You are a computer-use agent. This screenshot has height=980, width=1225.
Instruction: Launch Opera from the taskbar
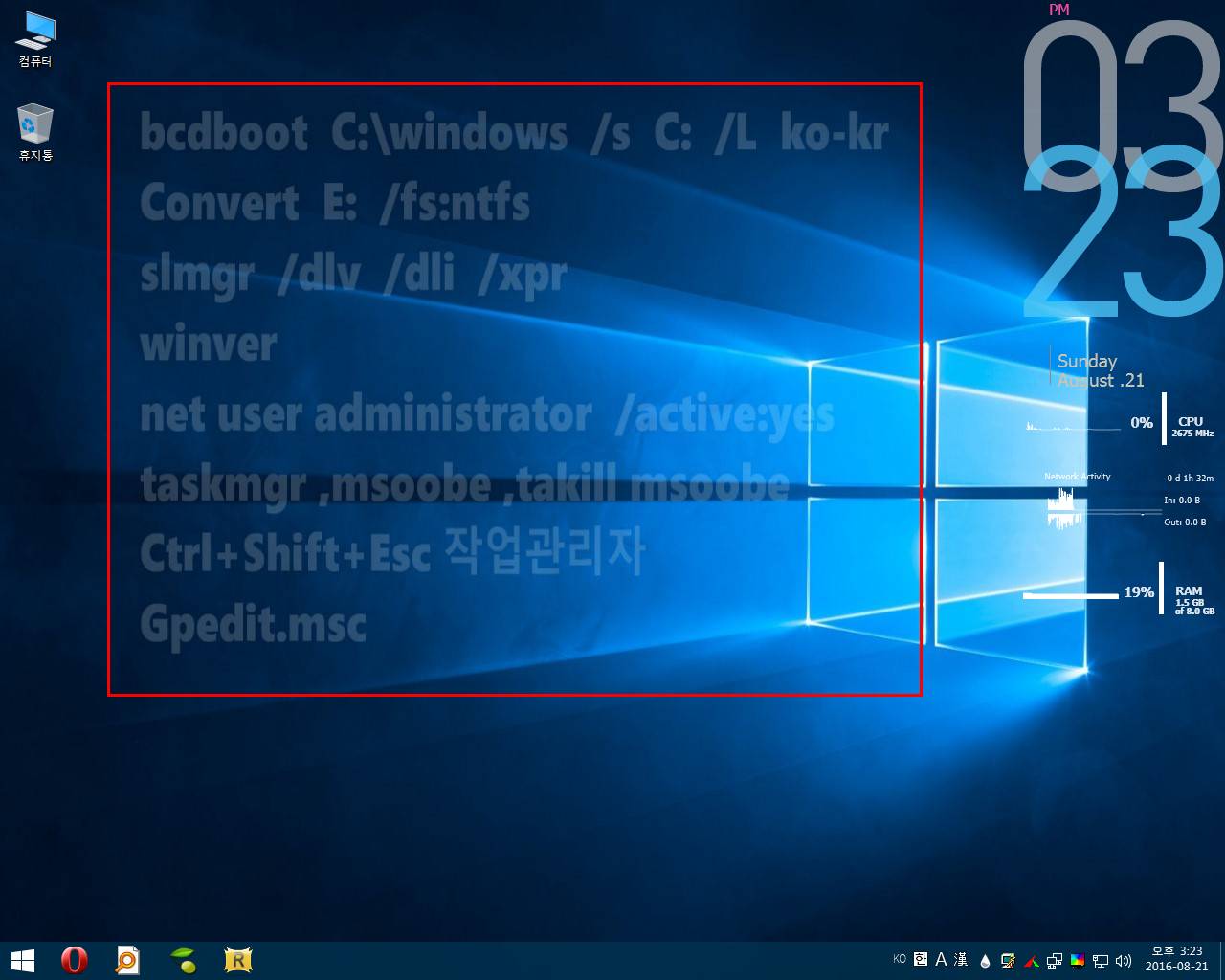[74, 960]
